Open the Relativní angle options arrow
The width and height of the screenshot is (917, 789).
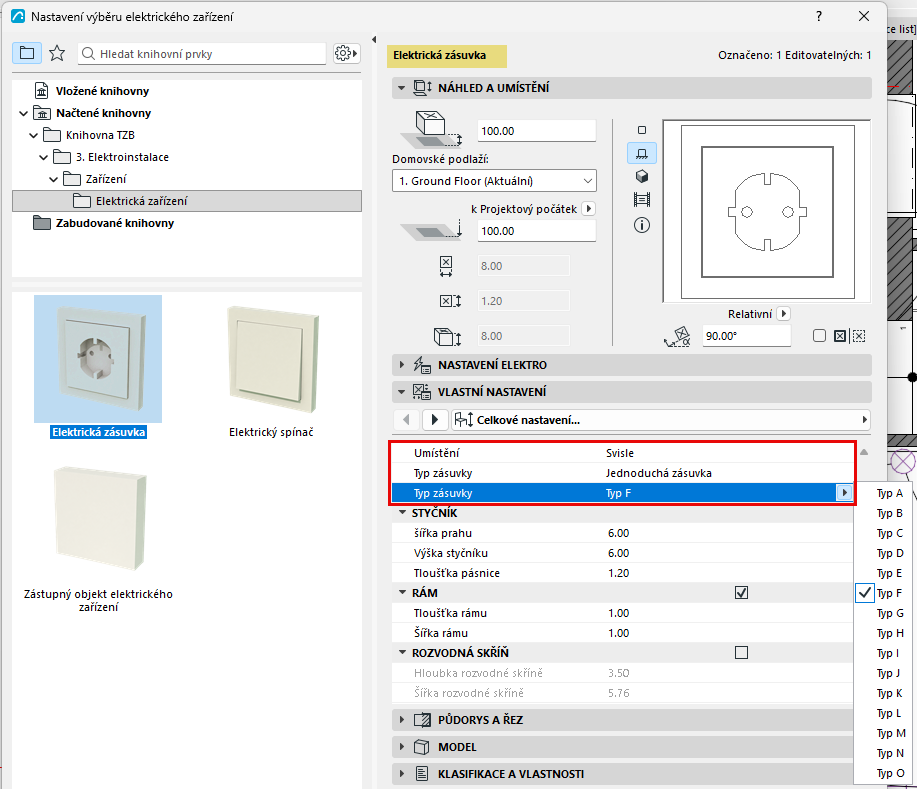(784, 313)
